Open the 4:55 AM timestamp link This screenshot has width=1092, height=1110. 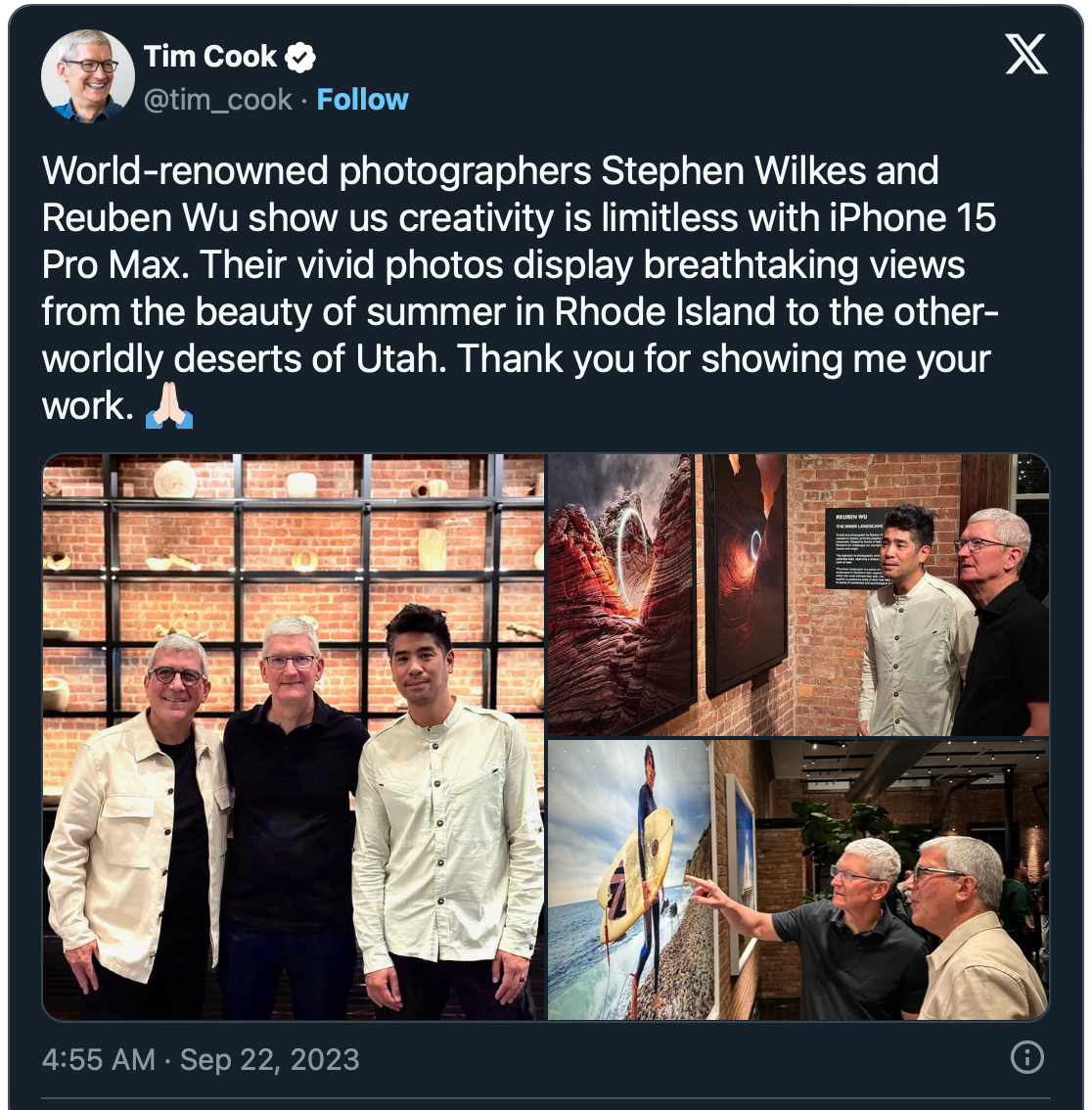99,1060
